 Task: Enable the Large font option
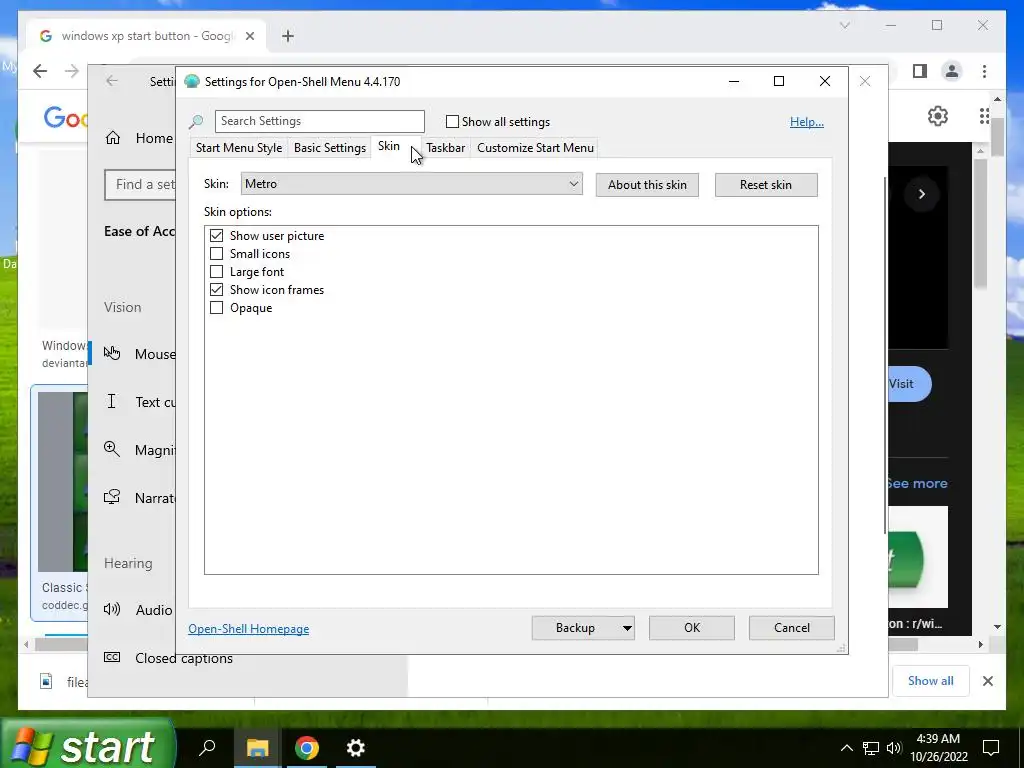pos(216,272)
